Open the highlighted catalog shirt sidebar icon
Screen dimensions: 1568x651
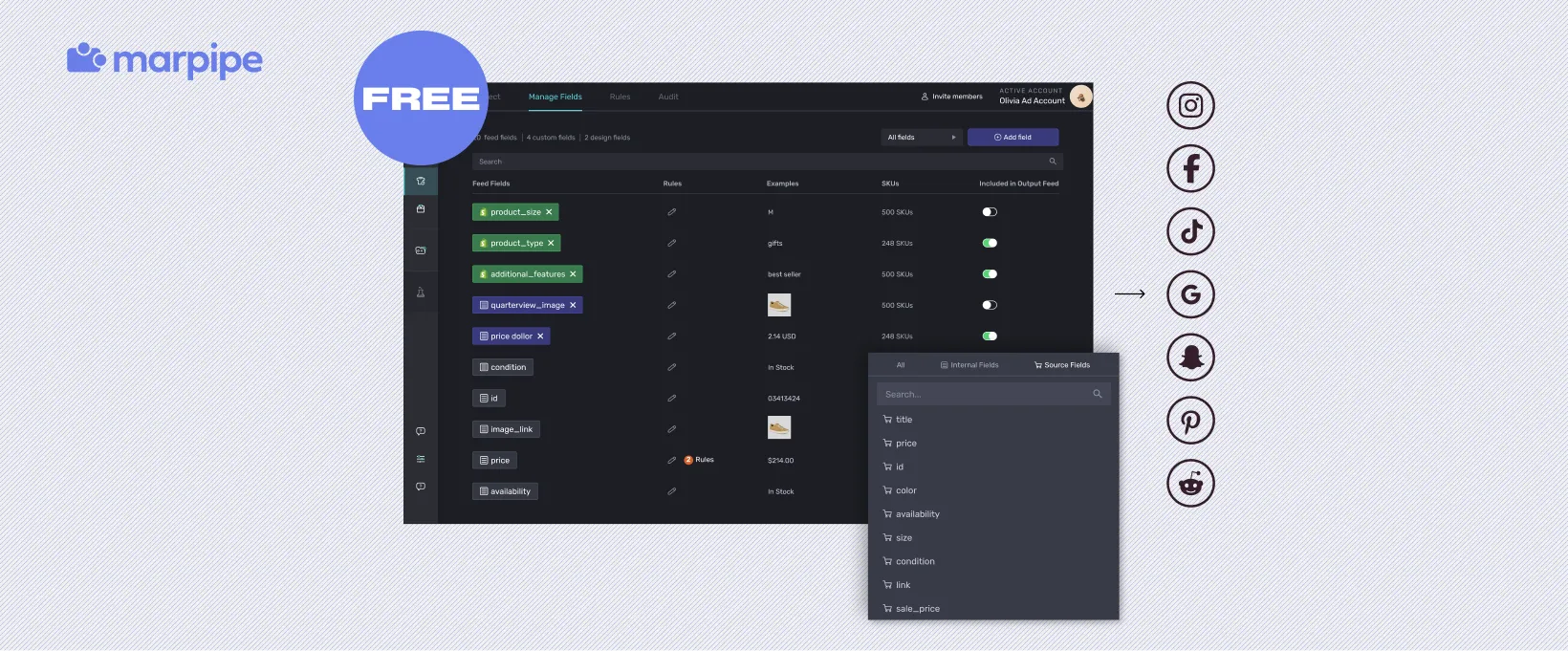click(421, 181)
